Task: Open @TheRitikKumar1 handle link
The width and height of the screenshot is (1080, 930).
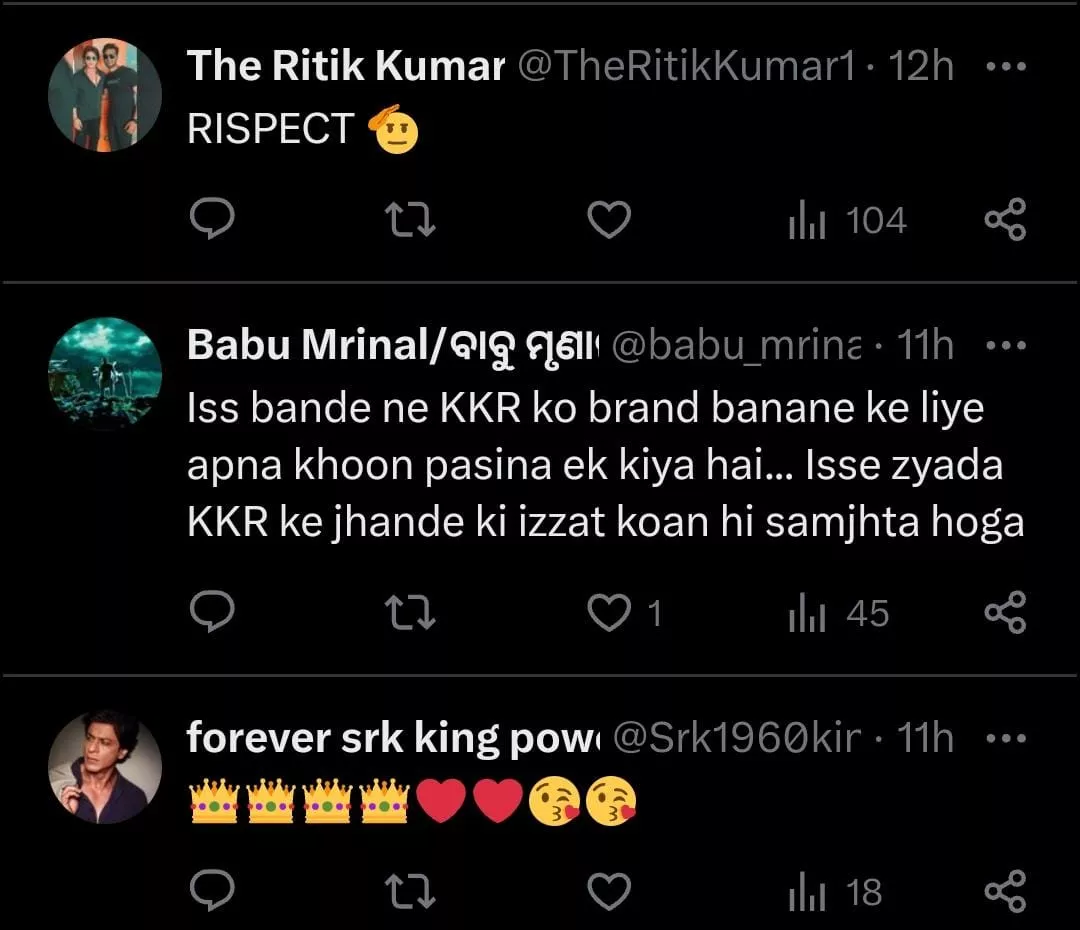Action: [x=686, y=67]
